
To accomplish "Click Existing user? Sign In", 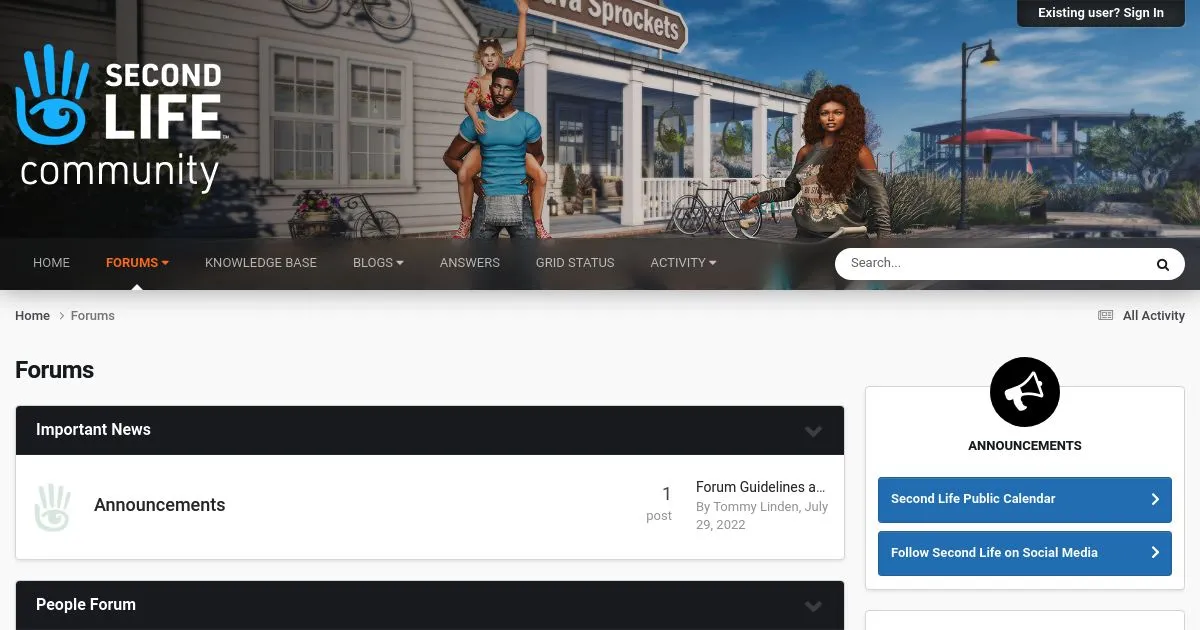I will [1101, 13].
